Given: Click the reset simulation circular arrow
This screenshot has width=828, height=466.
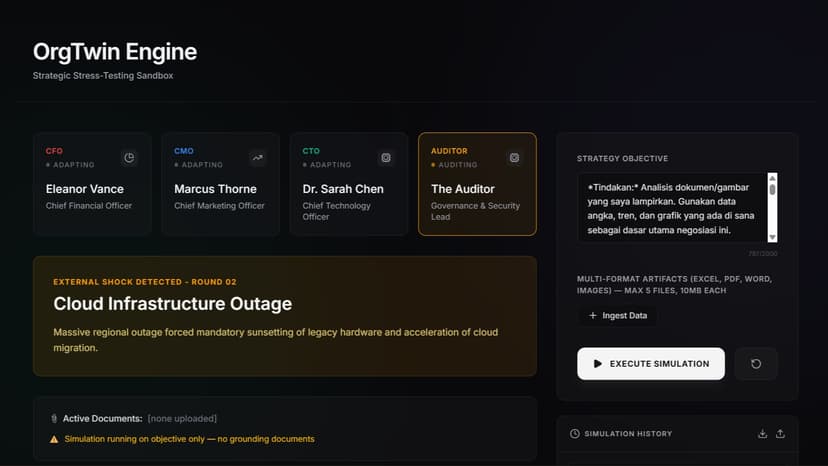Looking at the screenshot, I should pyautogui.click(x=756, y=364).
